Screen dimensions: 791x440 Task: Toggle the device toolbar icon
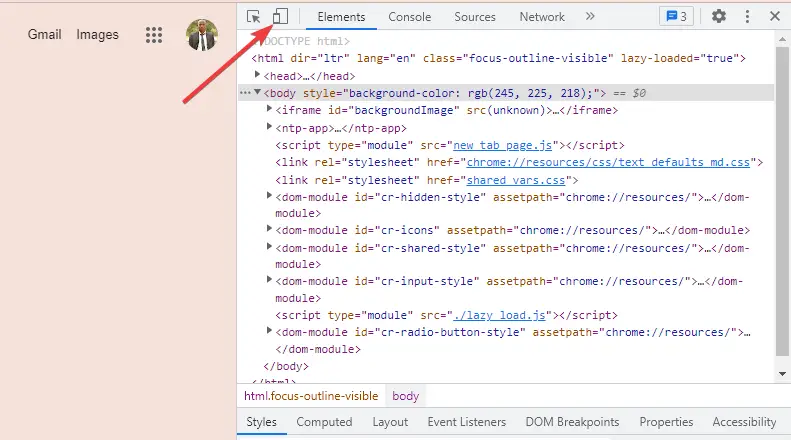pyautogui.click(x=280, y=16)
